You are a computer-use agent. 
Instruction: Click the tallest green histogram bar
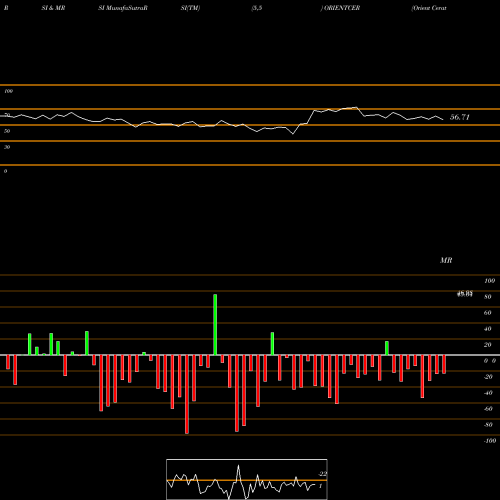pyautogui.click(x=215, y=325)
